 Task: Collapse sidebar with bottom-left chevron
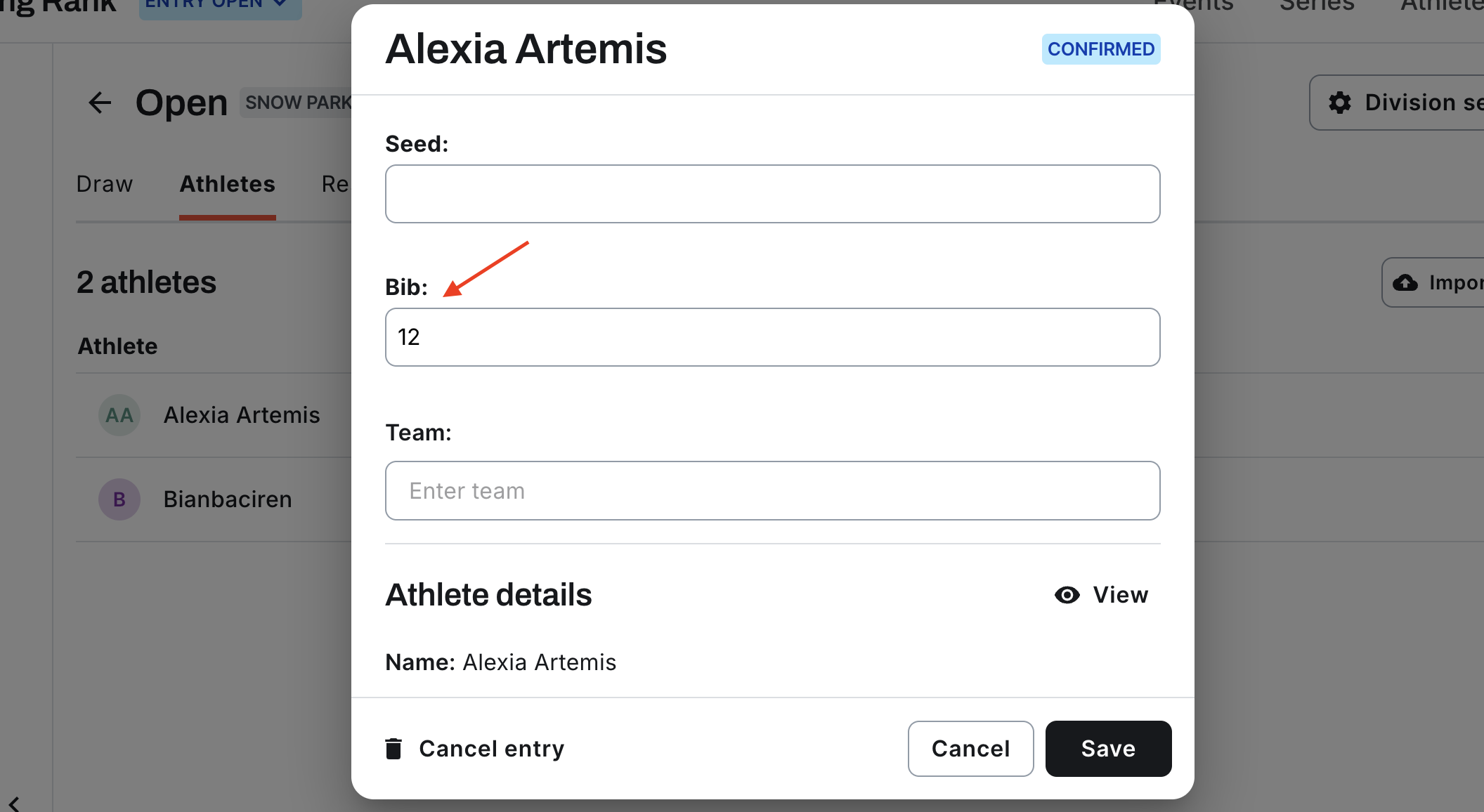[14, 804]
